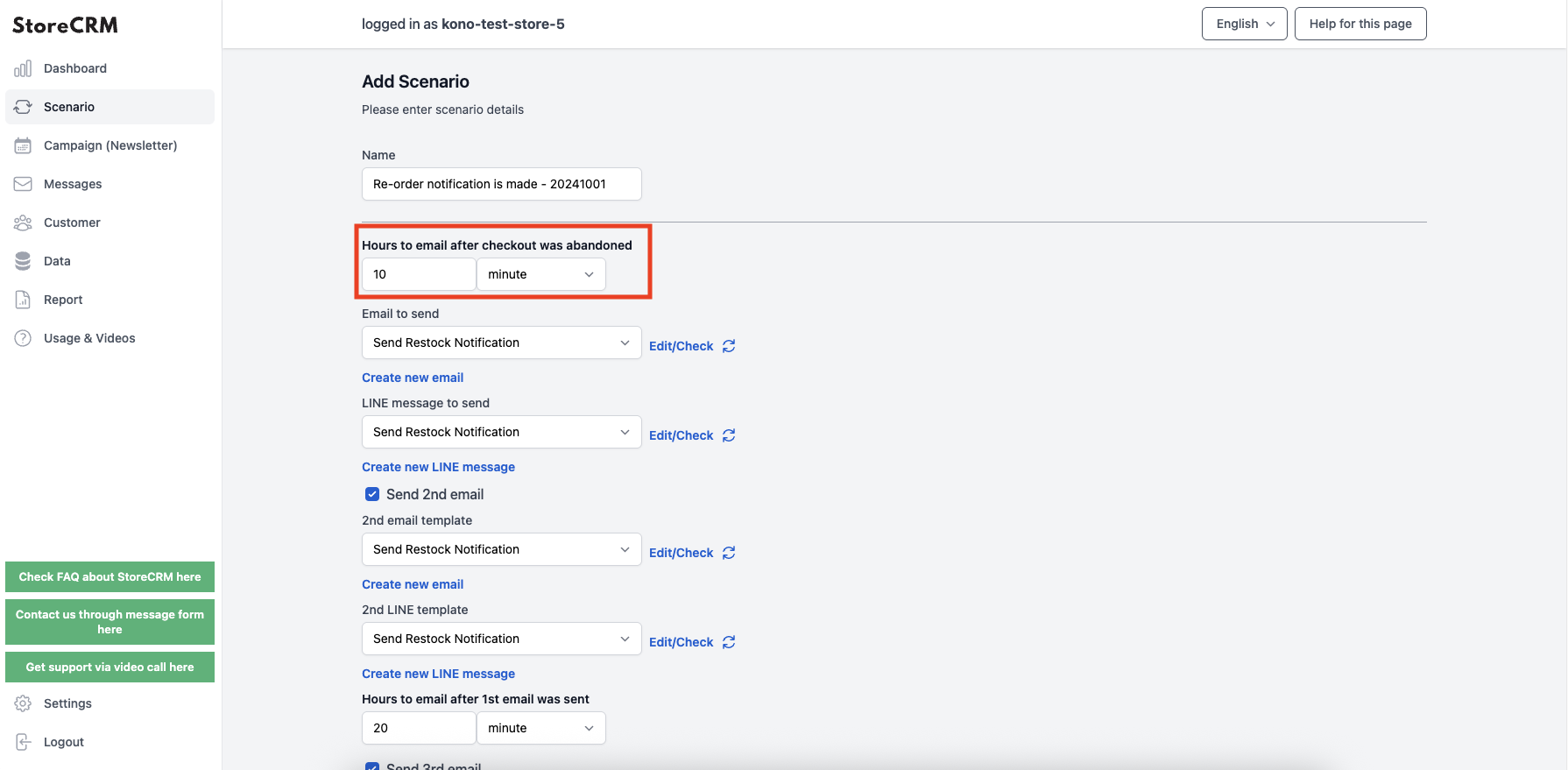Viewport: 1568px width, 770px height.
Task: Click Edit/Check next to LINE message to send
Action: click(681, 435)
